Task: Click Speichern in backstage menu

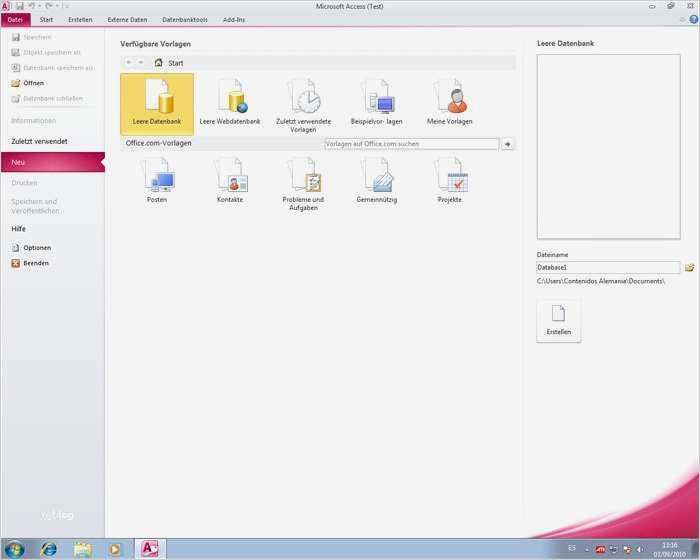Action: click(x=31, y=37)
